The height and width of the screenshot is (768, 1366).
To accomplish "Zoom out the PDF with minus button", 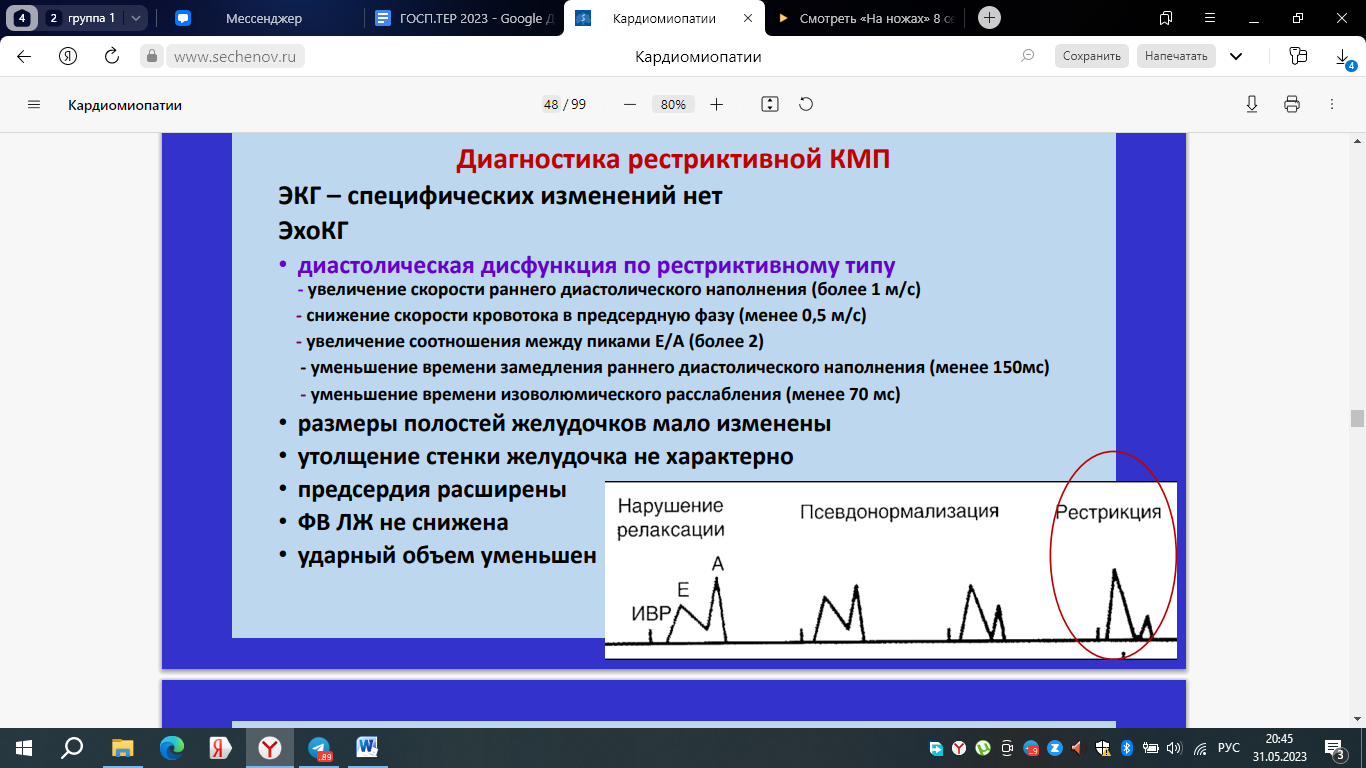I will (630, 104).
